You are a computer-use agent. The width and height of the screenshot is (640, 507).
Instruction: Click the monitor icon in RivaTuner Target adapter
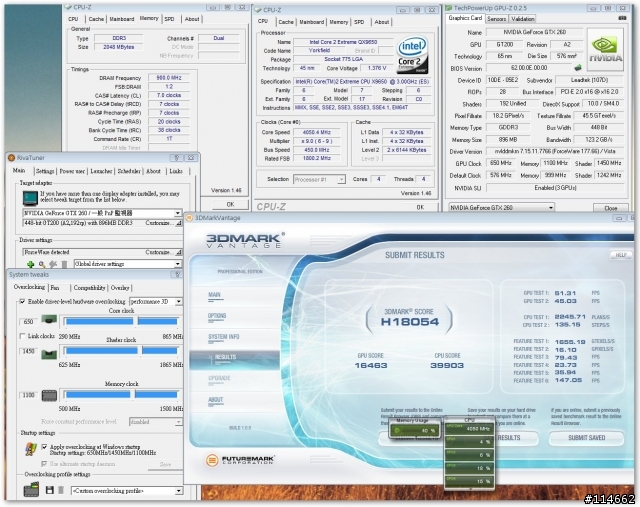30,198
